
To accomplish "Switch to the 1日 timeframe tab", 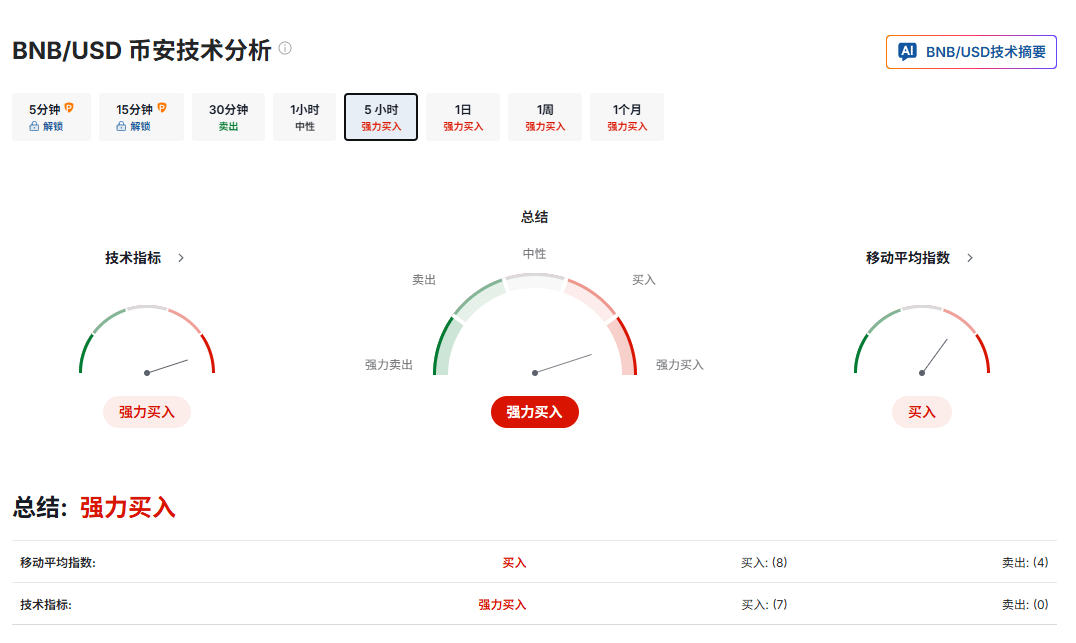I will click(463, 117).
